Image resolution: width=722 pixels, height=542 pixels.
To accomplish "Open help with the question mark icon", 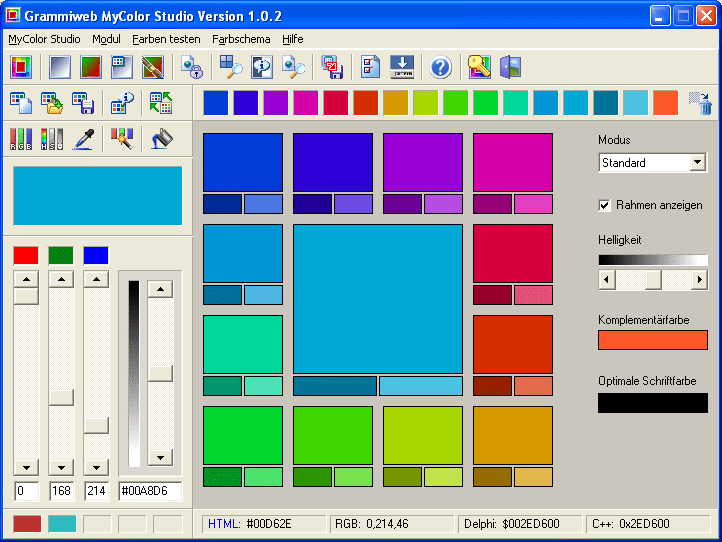I will 441,67.
